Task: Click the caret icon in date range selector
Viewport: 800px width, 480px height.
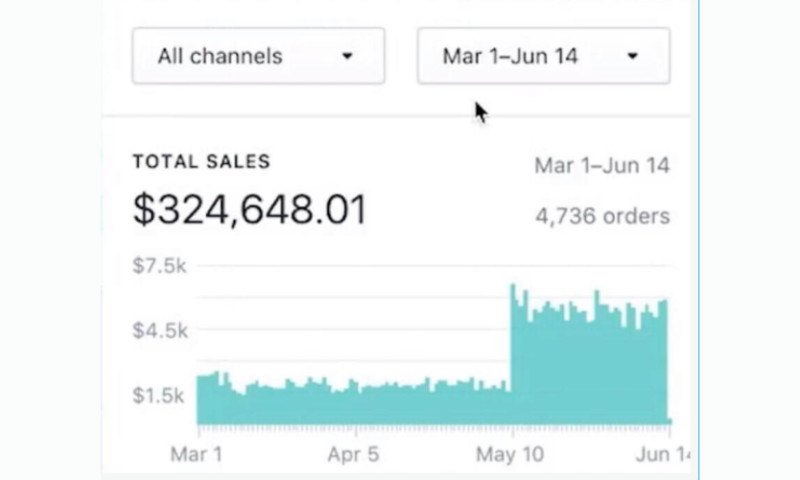Action: tap(632, 57)
